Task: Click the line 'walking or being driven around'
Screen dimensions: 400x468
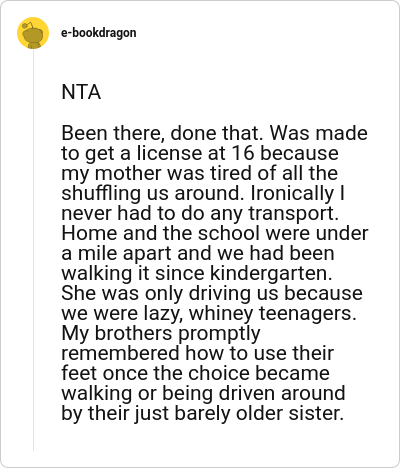Action: pos(203,393)
